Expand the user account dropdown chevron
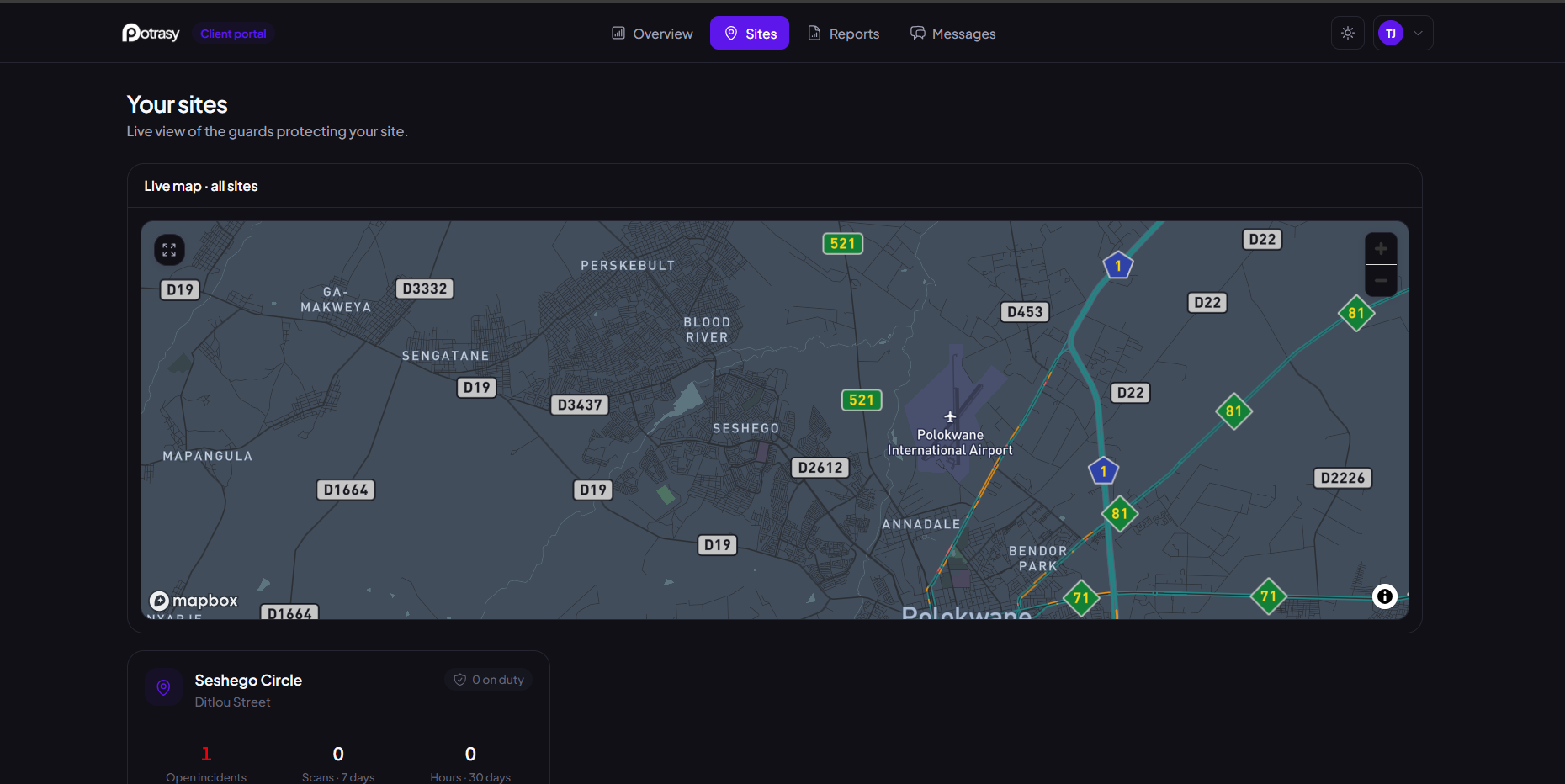 (x=1419, y=34)
